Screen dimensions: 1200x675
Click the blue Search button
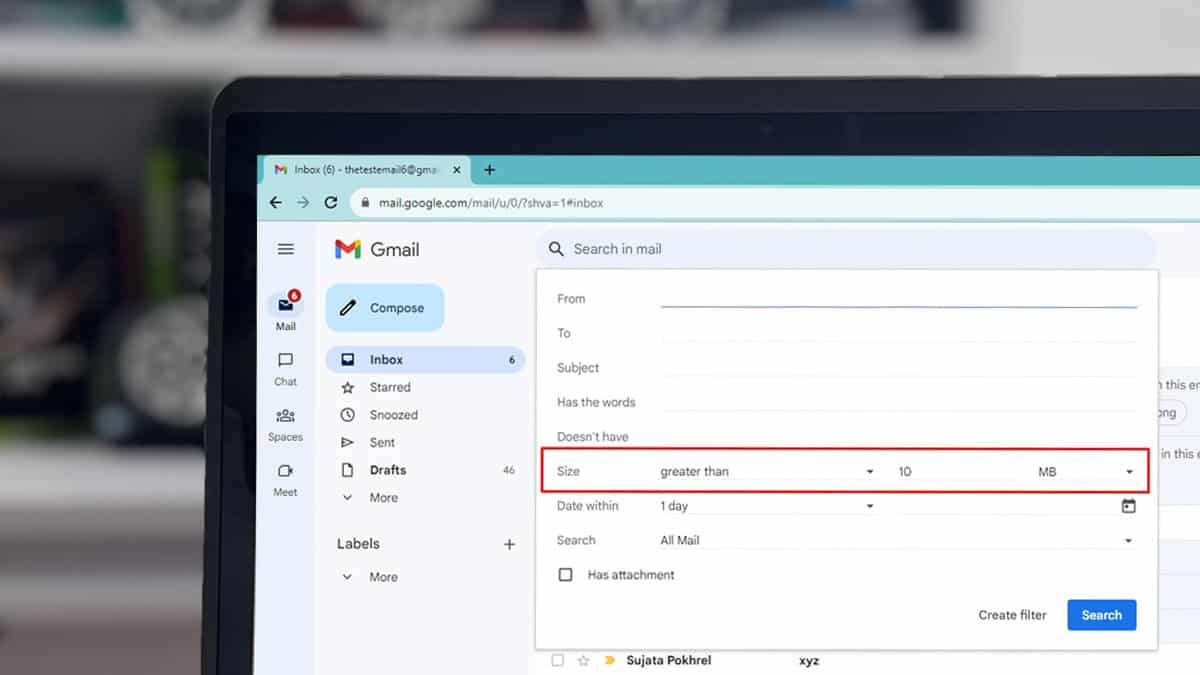tap(1101, 615)
